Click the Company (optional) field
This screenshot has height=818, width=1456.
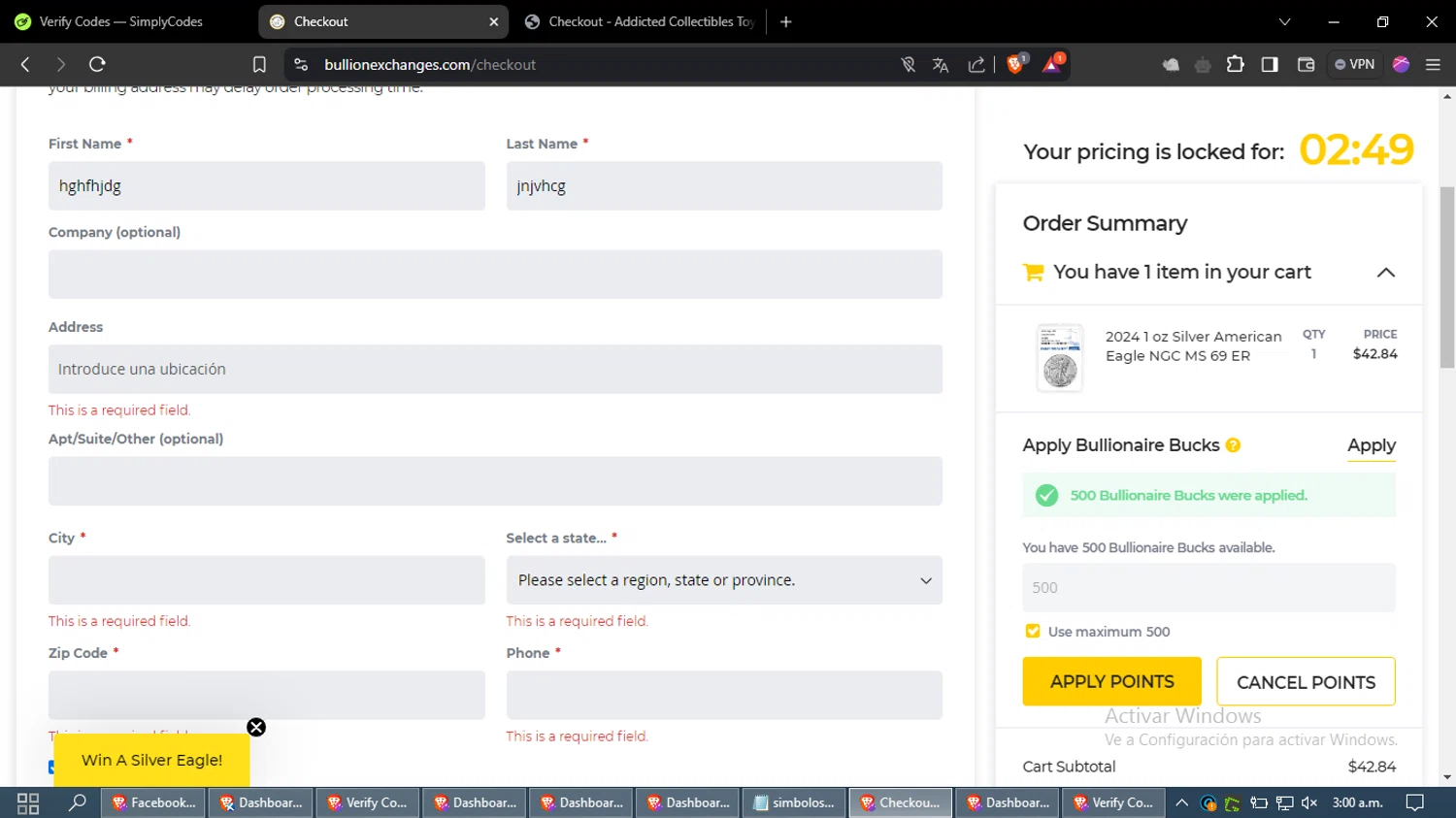point(495,274)
